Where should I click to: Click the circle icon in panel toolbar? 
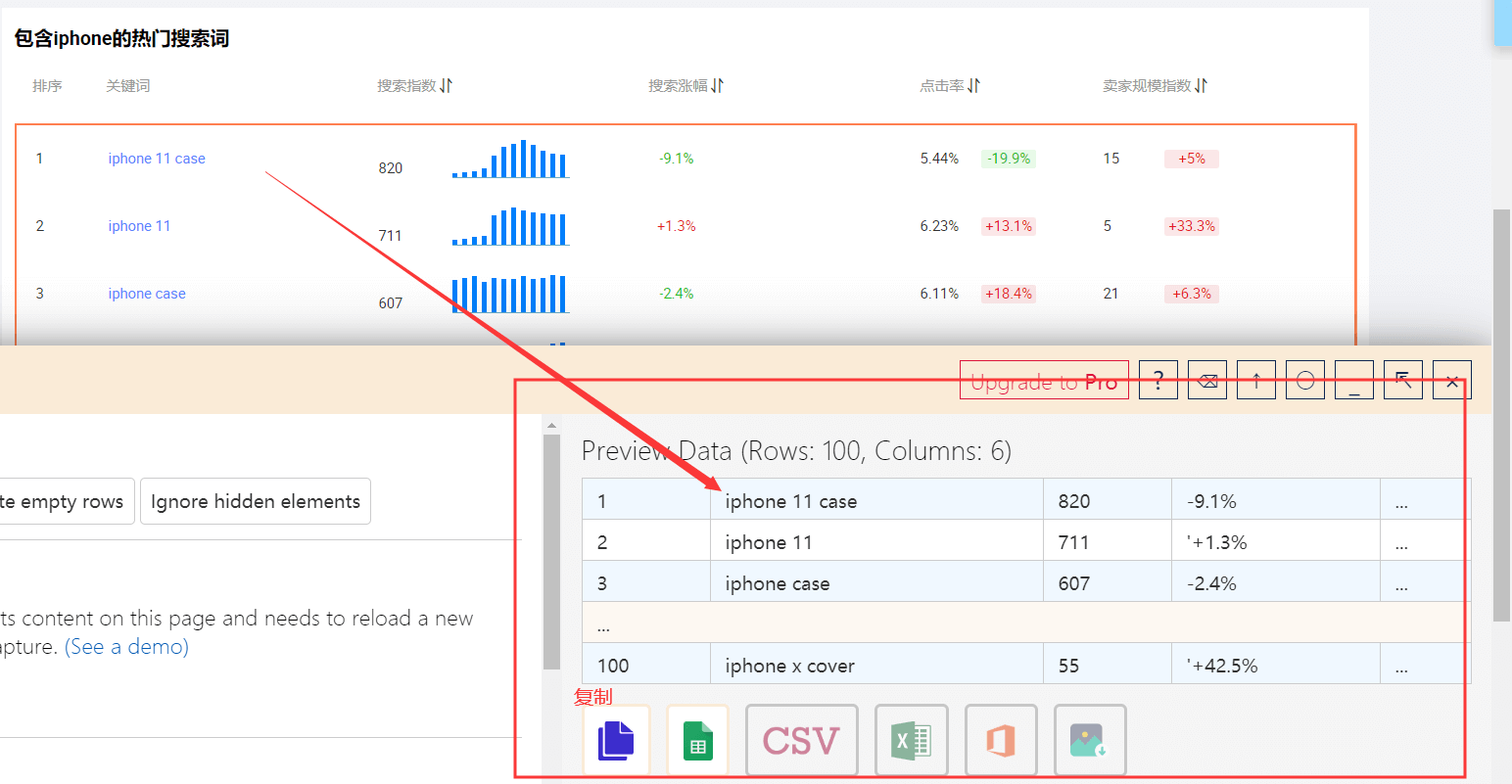1304,380
